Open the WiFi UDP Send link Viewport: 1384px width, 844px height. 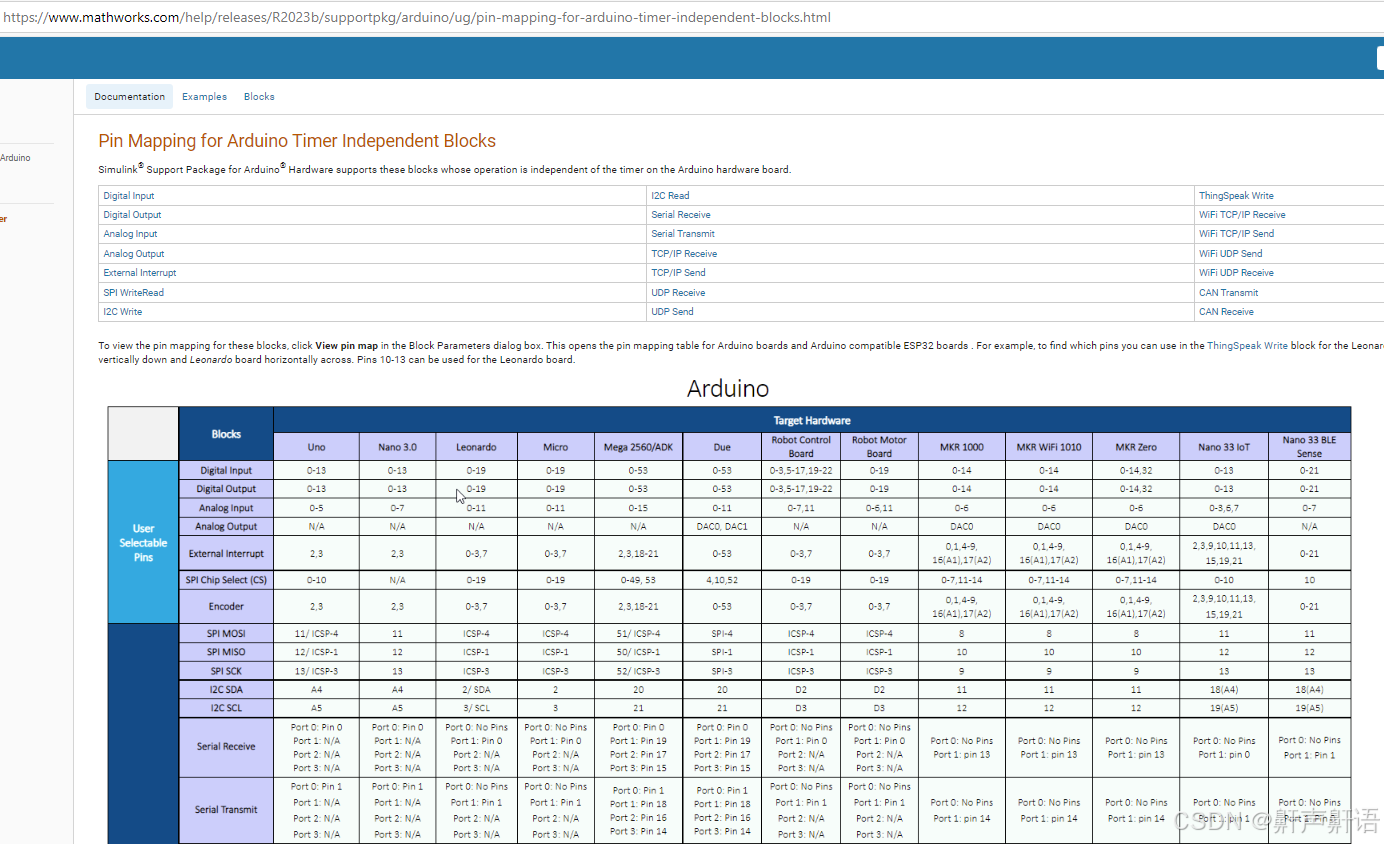(1230, 254)
